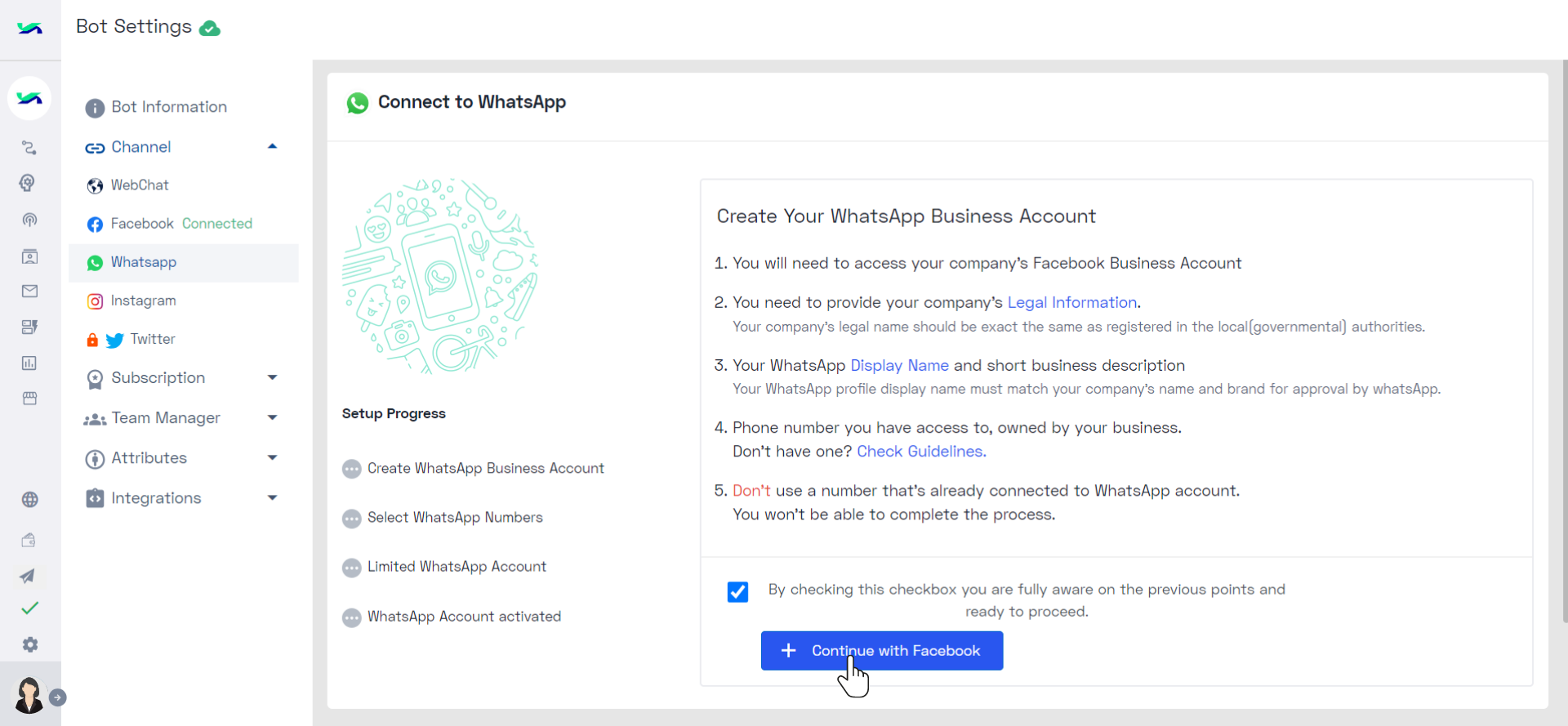Open the globe icon in left sidebar
The height and width of the screenshot is (726, 1568).
point(30,500)
